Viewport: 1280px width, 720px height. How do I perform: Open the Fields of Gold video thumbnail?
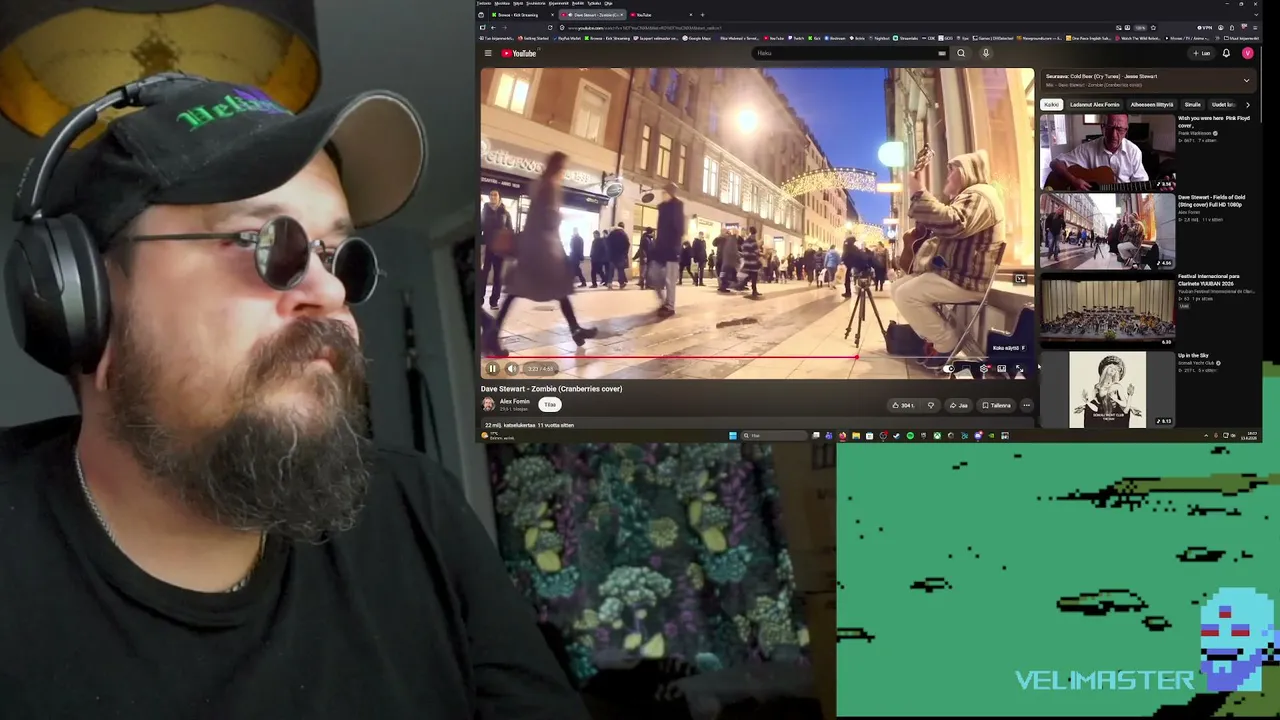(x=1107, y=231)
